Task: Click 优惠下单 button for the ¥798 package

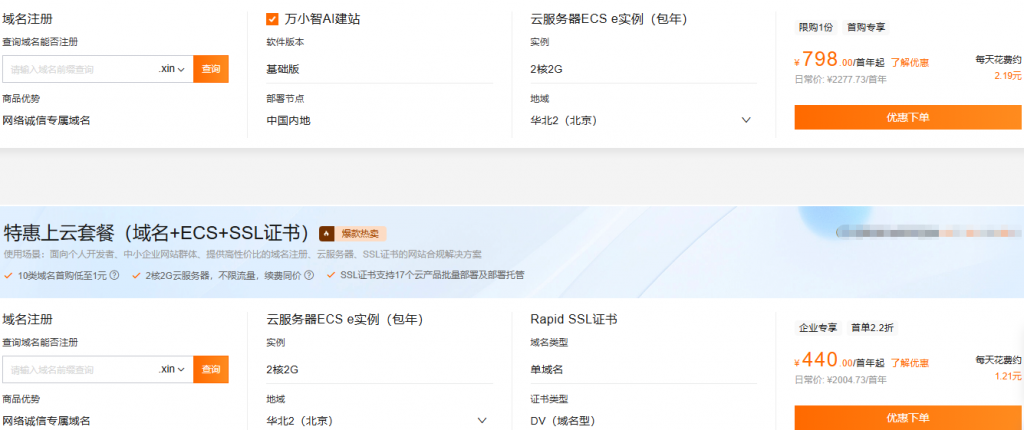Action: [x=907, y=117]
